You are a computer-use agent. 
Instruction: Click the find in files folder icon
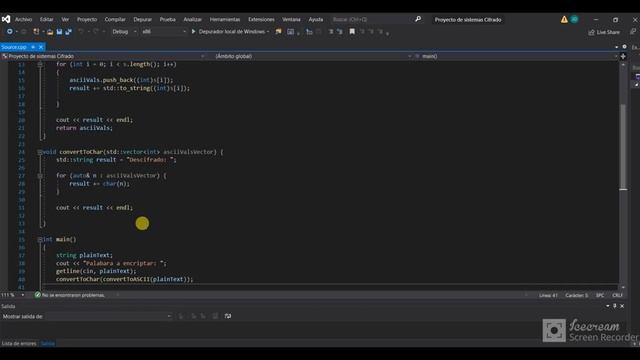click(x=279, y=31)
